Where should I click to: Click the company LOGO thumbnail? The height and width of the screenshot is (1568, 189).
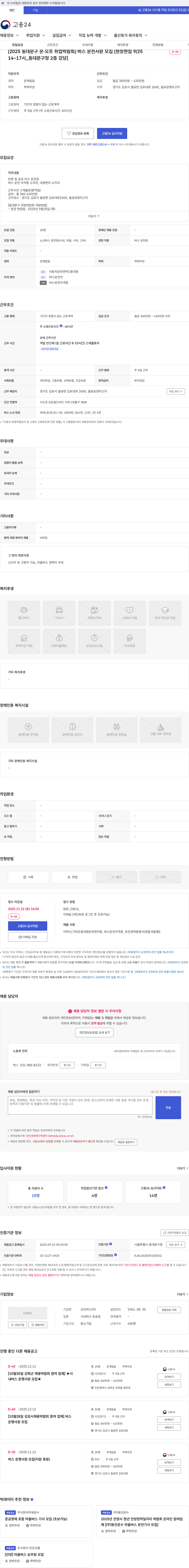27,1313
